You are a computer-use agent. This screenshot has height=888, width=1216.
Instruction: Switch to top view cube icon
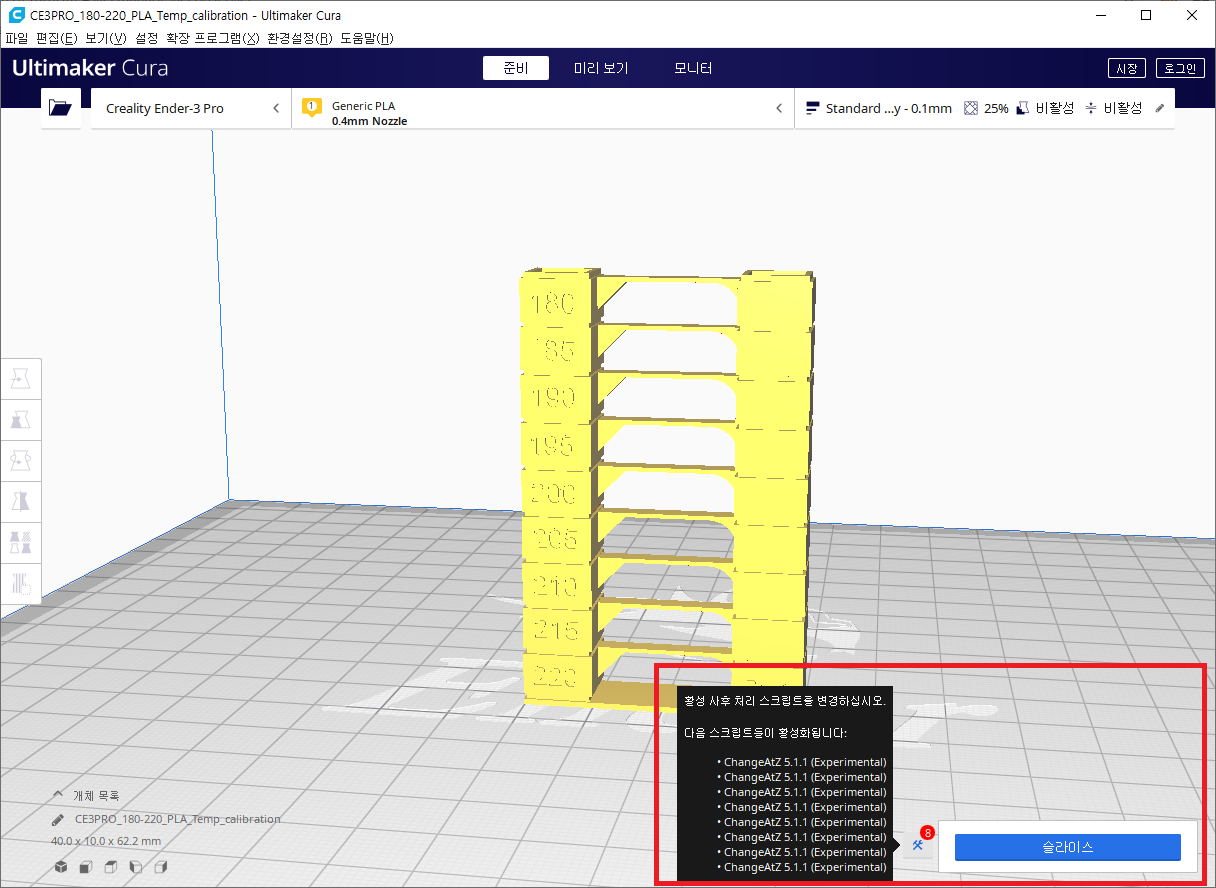click(111, 866)
